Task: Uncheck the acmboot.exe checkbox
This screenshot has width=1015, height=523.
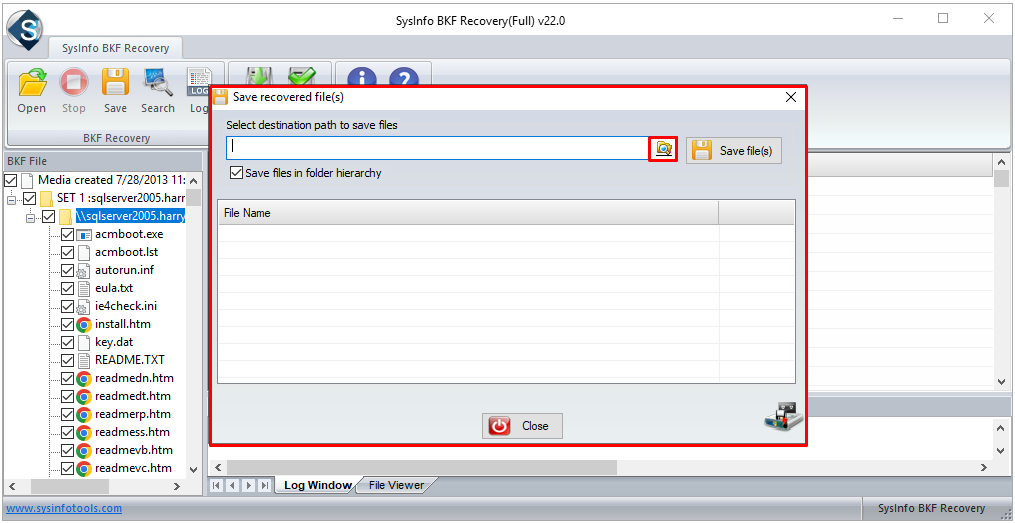Action: [67, 234]
